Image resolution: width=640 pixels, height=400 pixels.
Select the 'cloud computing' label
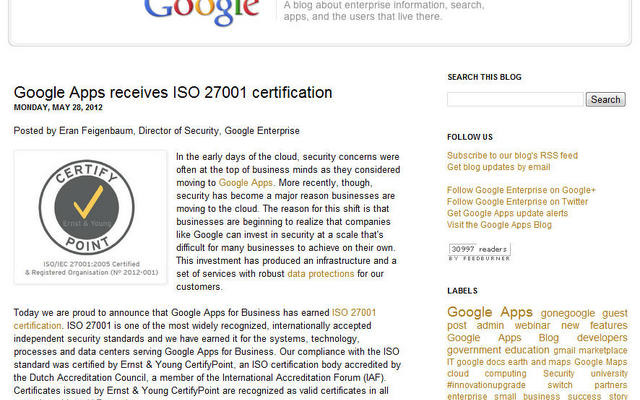point(487,373)
